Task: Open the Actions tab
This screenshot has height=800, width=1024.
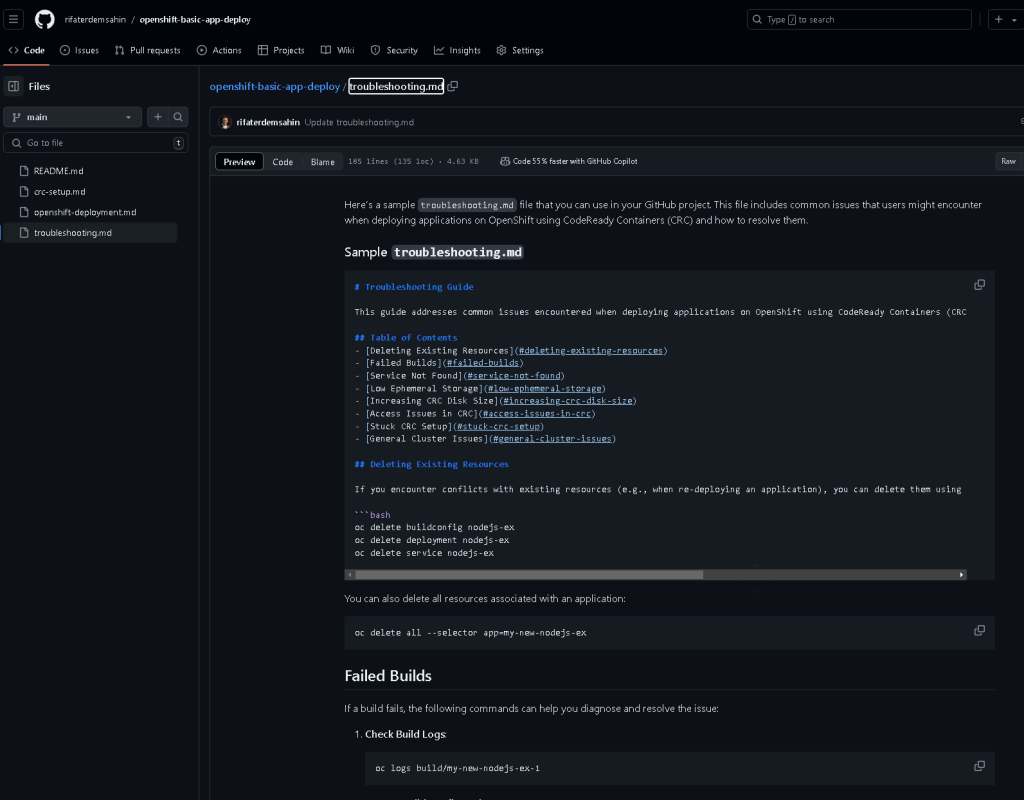Action: click(219, 50)
